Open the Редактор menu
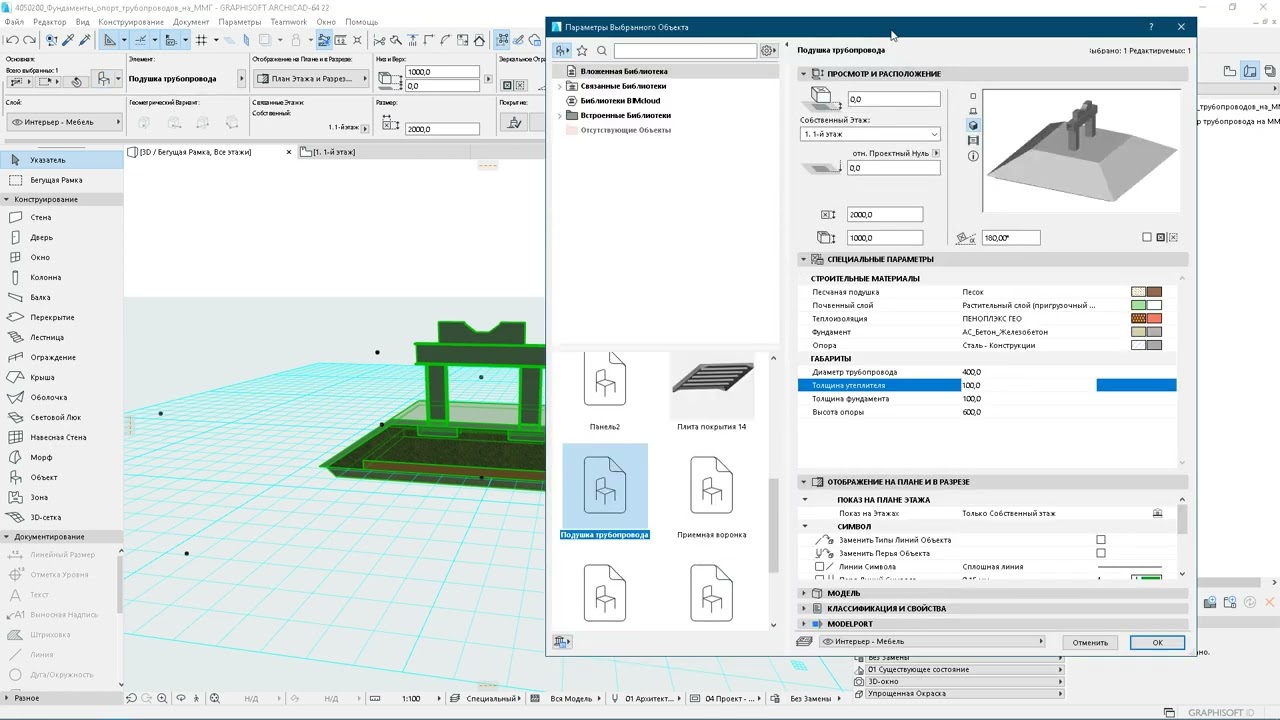The image size is (1280, 720). point(50,22)
